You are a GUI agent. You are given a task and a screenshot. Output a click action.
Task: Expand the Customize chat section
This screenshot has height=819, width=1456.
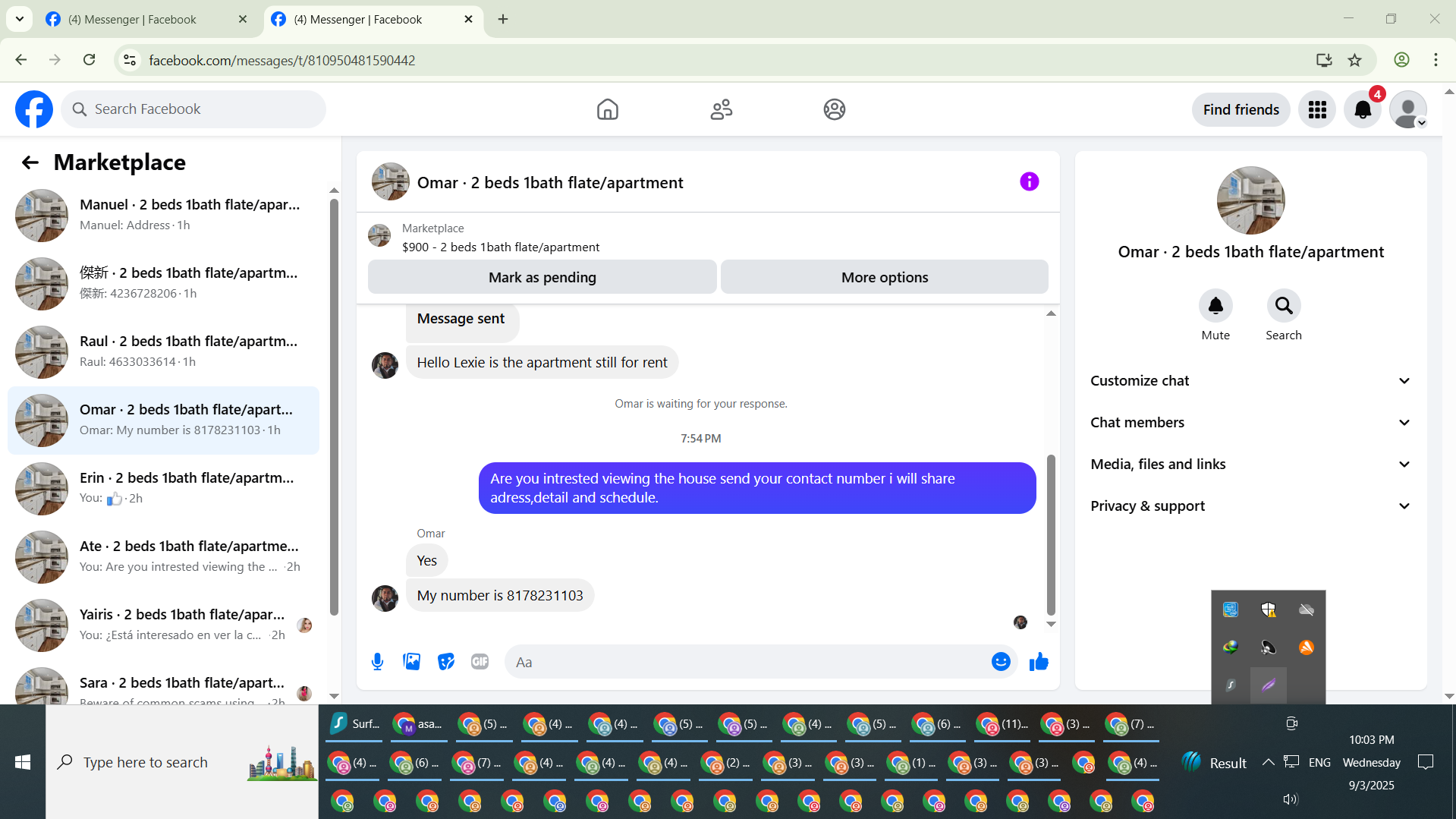coord(1251,381)
